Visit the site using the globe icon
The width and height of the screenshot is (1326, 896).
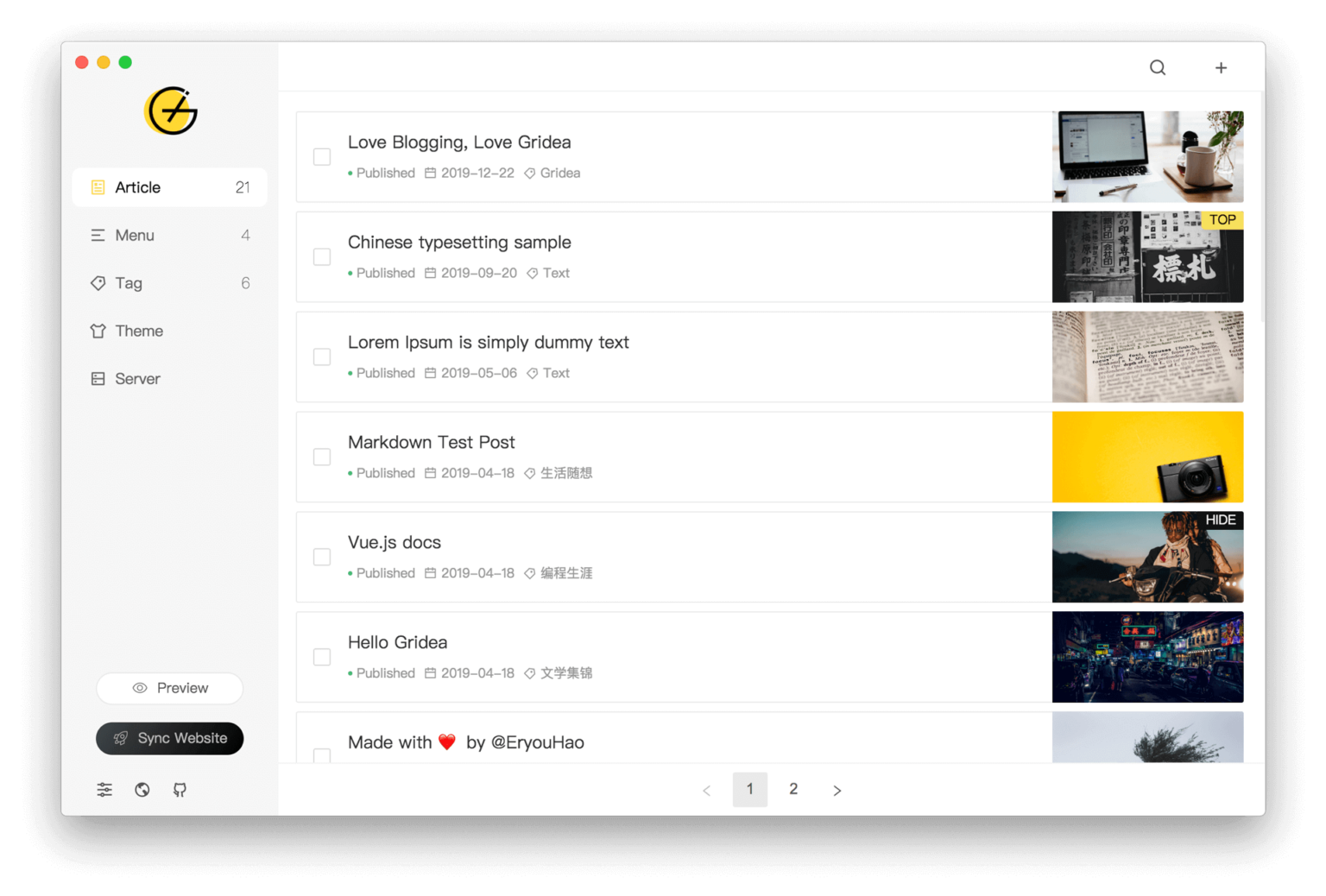(x=142, y=789)
